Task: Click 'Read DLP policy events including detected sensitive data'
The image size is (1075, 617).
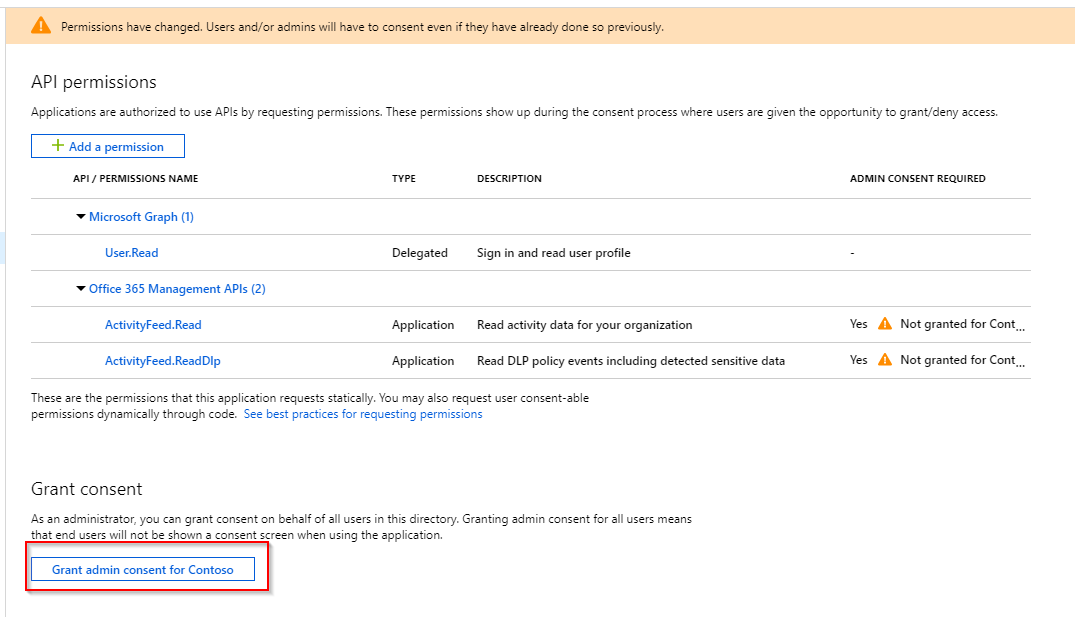Action: click(631, 361)
